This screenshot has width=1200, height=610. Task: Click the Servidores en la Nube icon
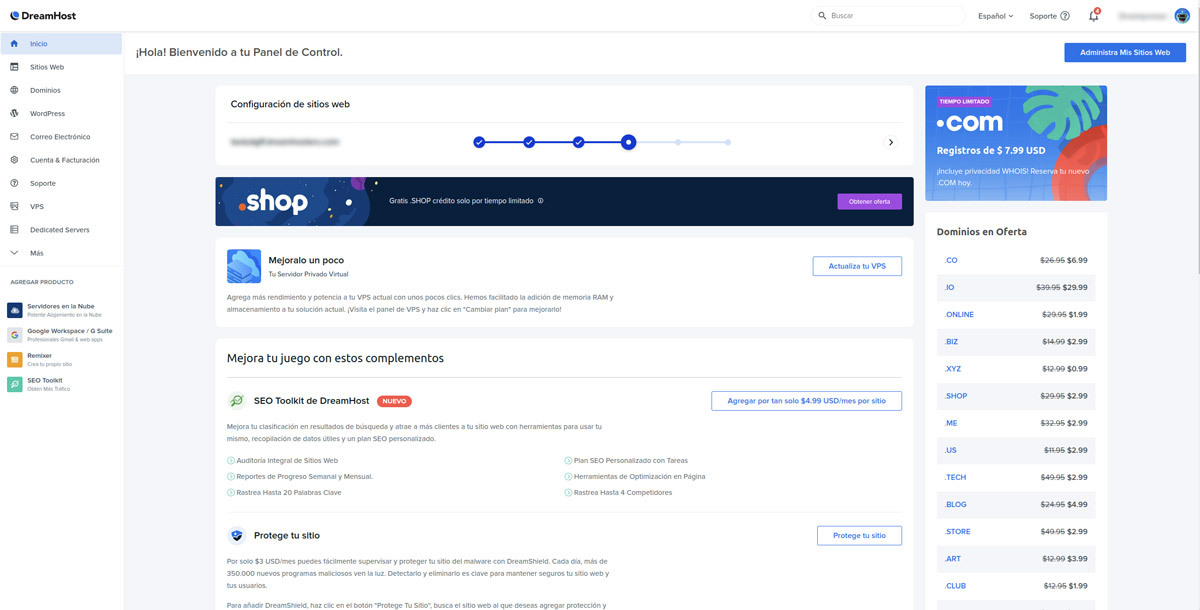point(15,310)
